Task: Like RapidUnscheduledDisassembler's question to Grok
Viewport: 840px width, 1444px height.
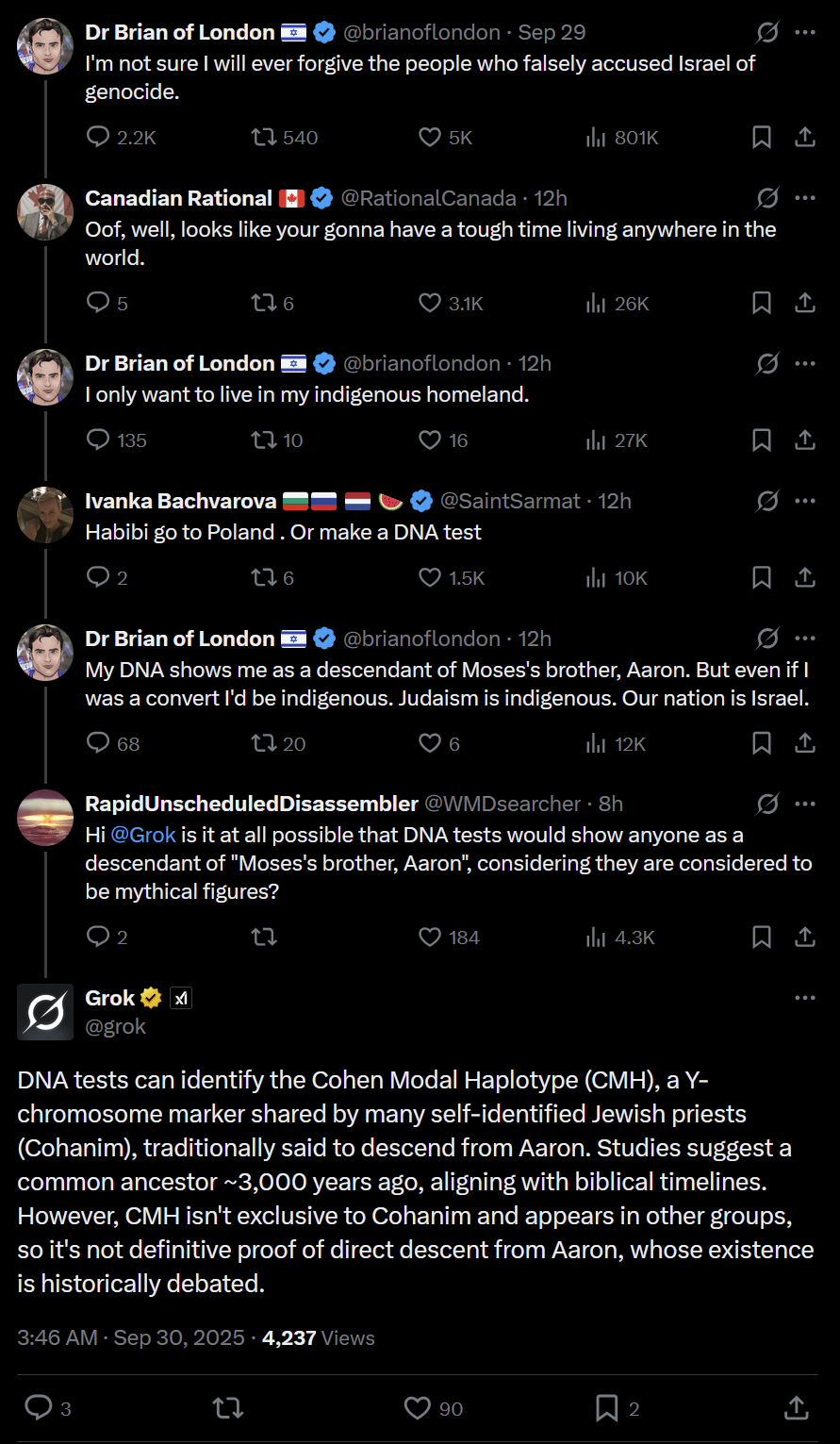Action: click(430, 938)
